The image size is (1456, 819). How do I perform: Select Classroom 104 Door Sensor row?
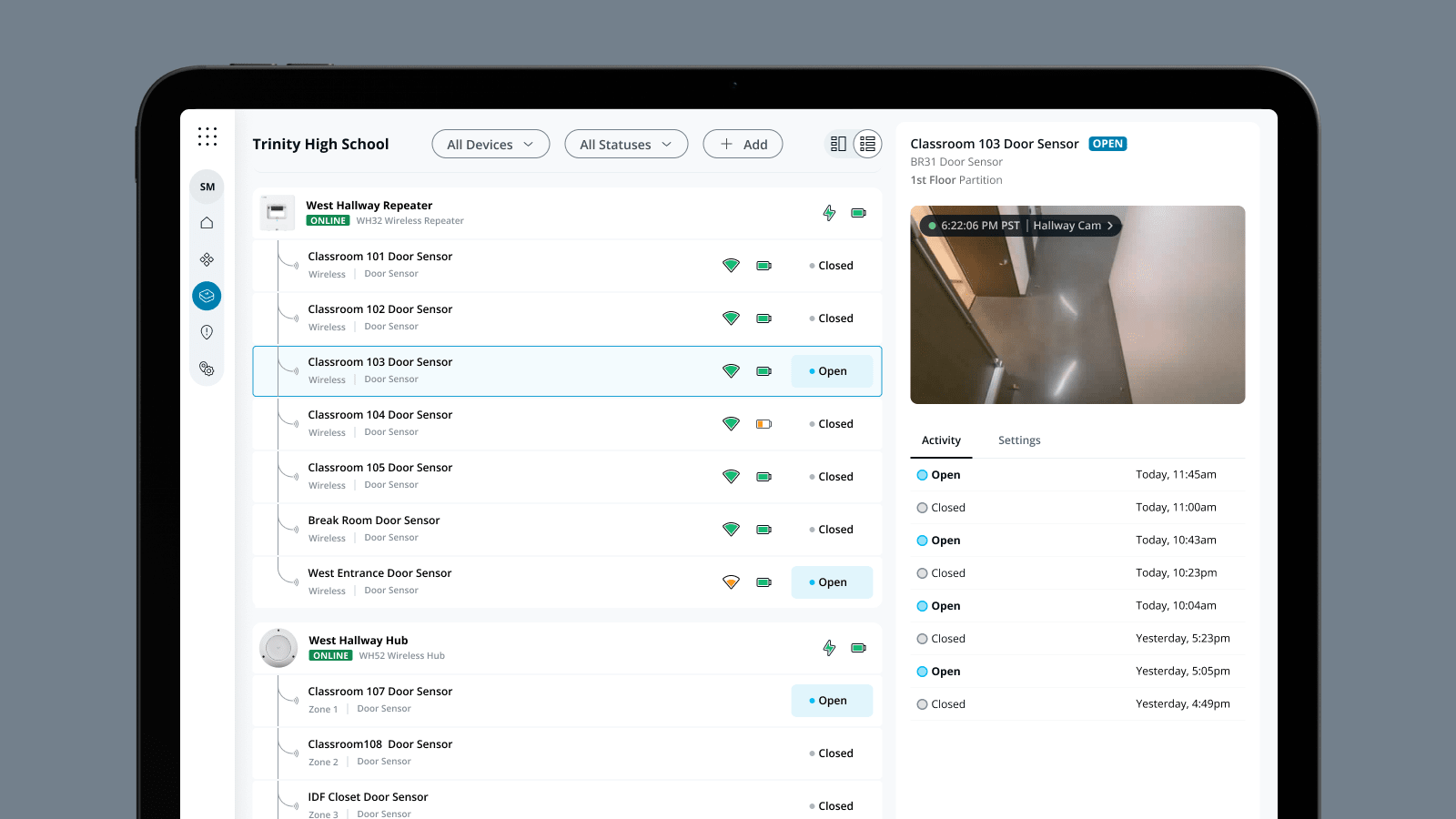[x=567, y=424]
